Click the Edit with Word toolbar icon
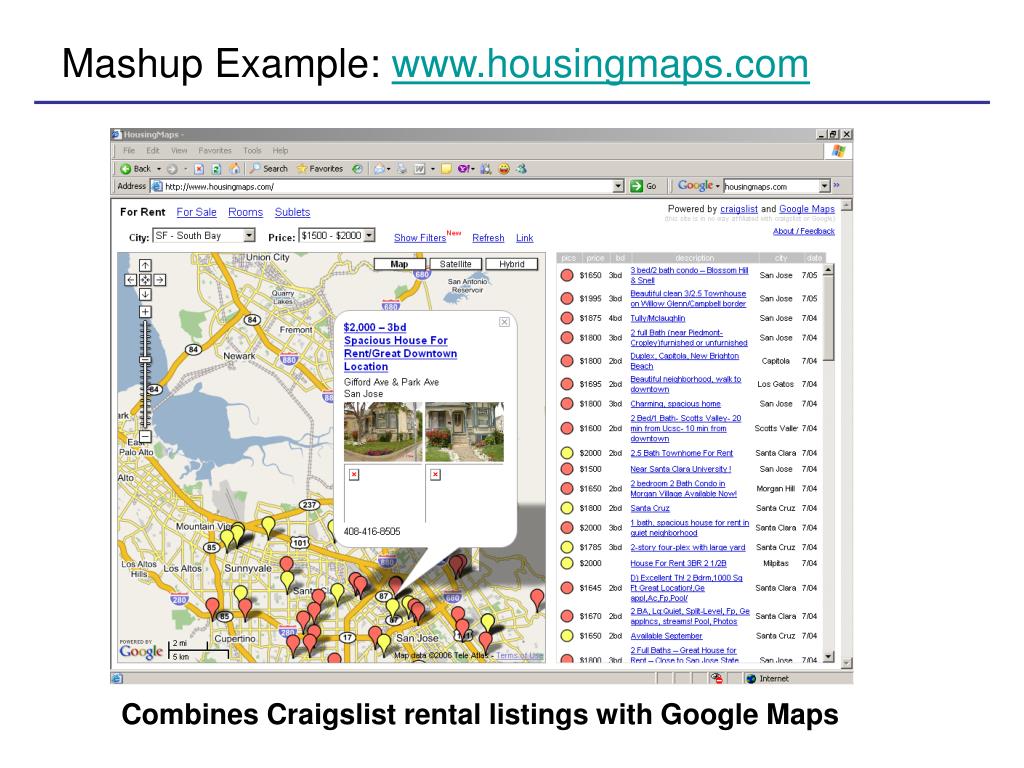The width and height of the screenshot is (1024, 768). click(419, 168)
